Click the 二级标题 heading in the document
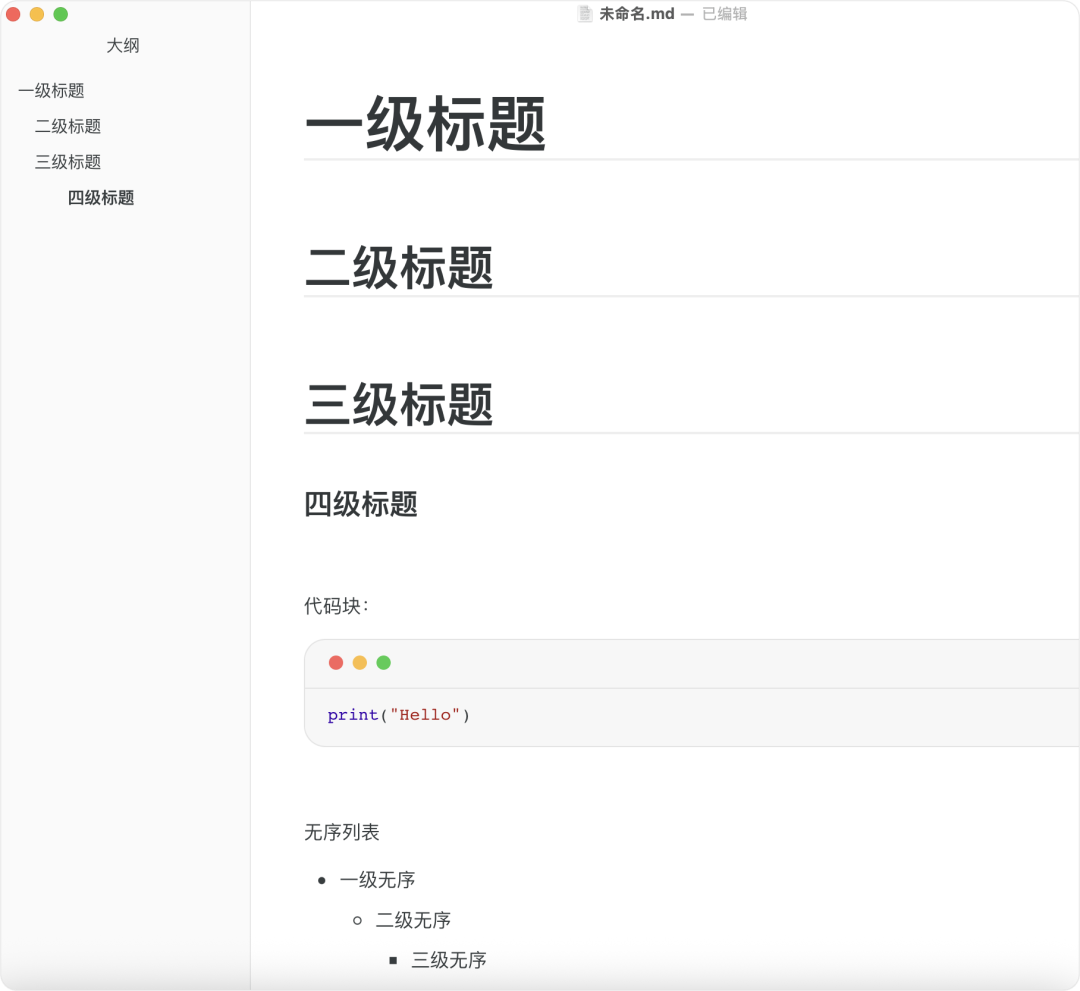 click(398, 267)
